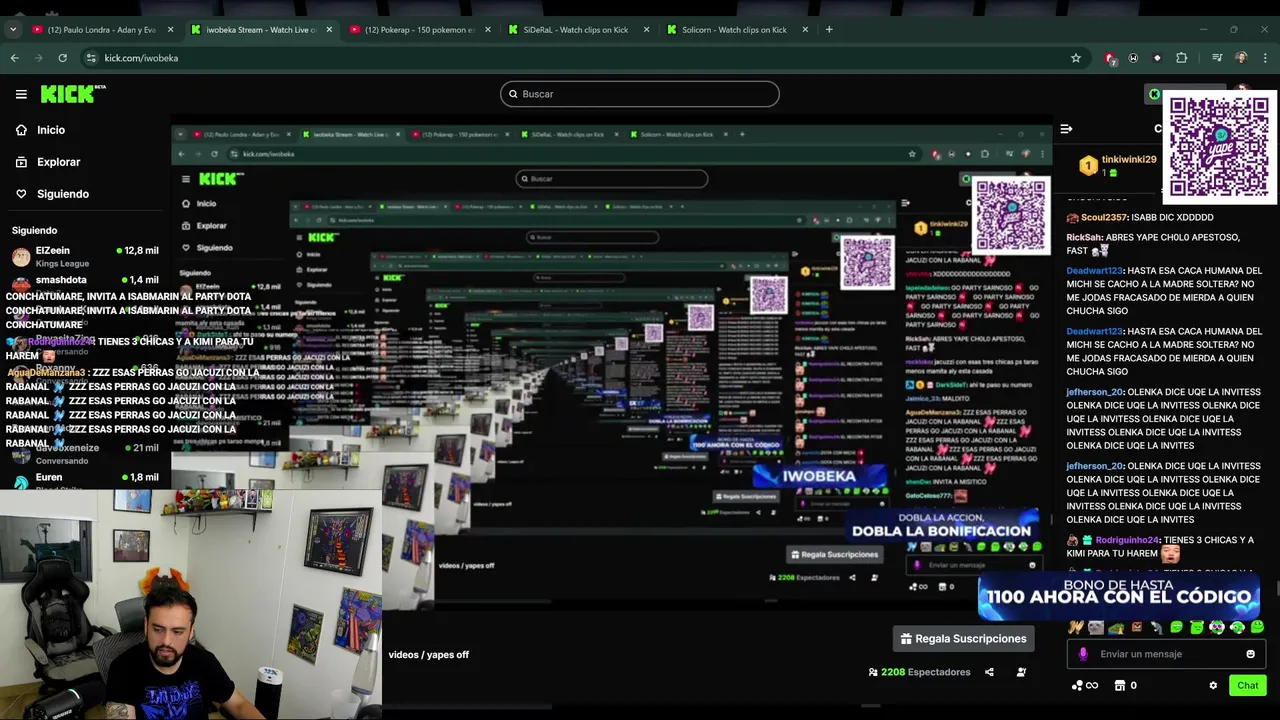Click the videos / yapes off title
Screen dimensions: 1280x720
428,655
